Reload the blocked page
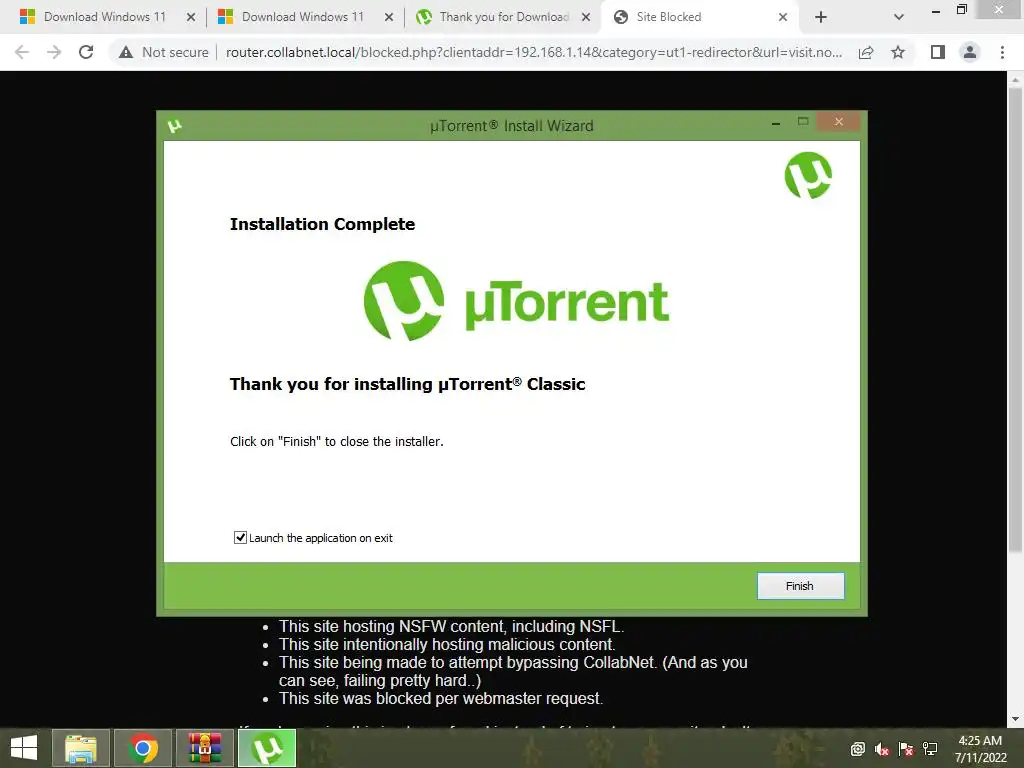Image resolution: width=1024 pixels, height=768 pixels. tap(86, 52)
